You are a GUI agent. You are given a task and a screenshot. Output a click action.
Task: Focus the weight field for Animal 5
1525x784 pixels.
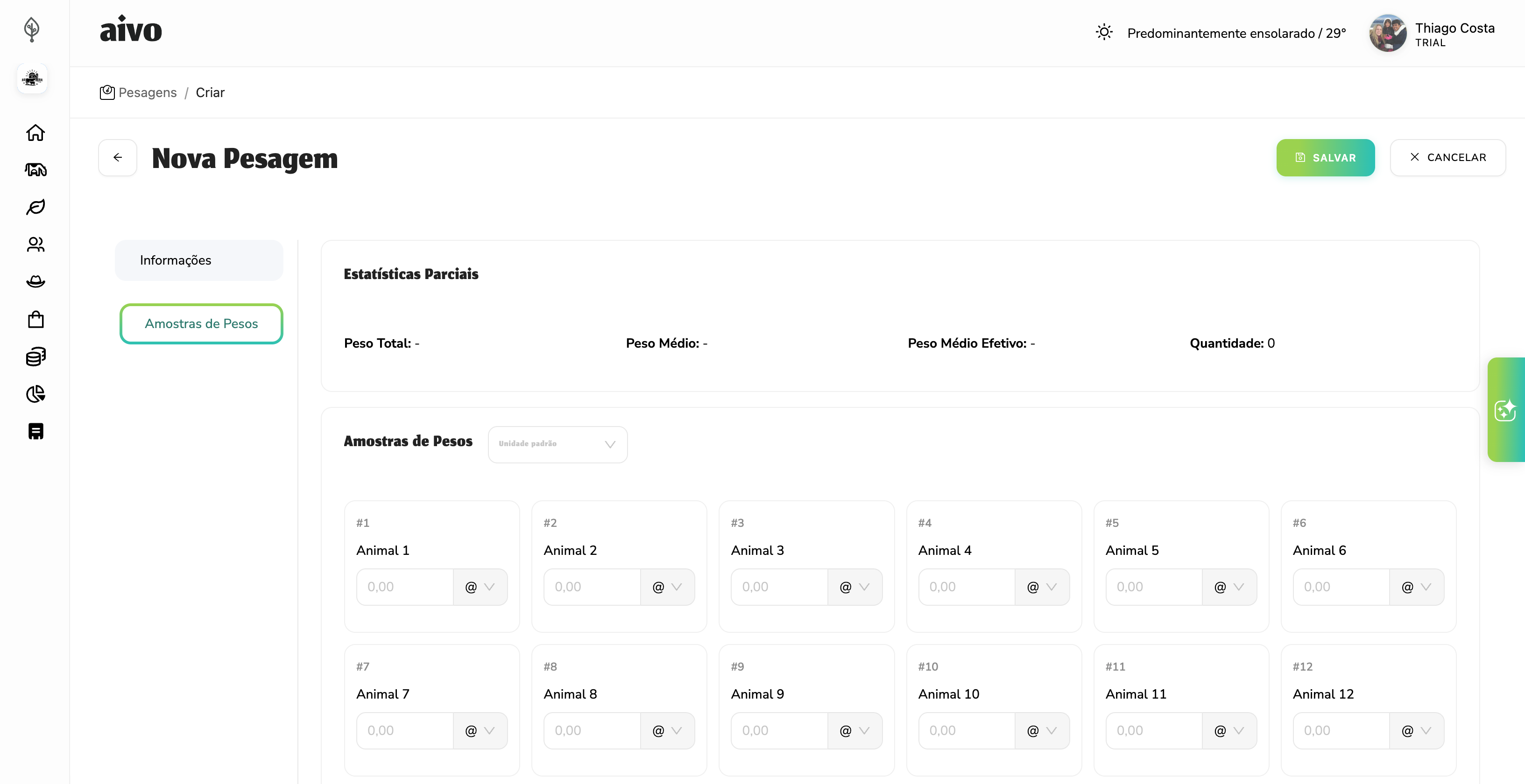pos(1154,587)
